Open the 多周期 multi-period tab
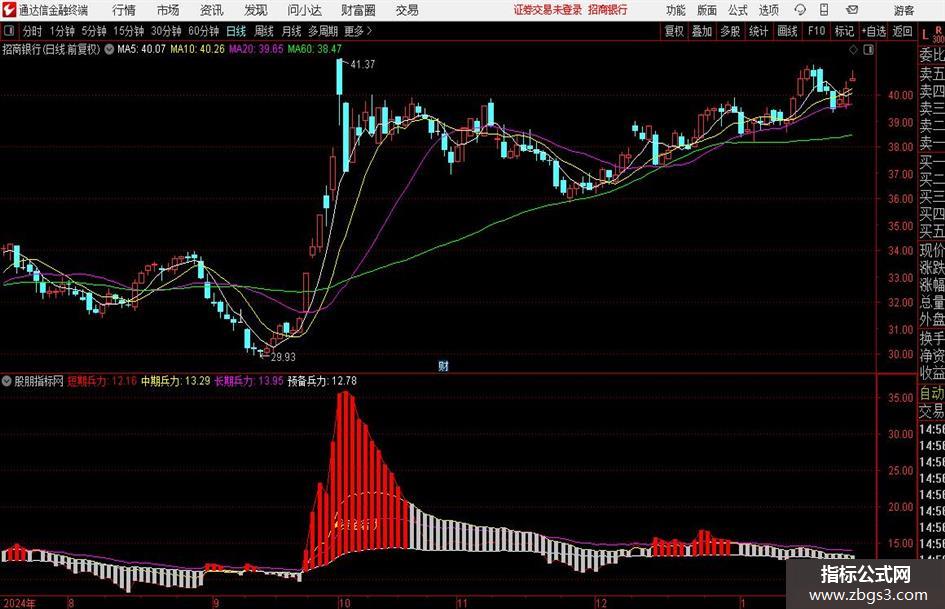Viewport: 945px width, 609px height. (x=323, y=31)
